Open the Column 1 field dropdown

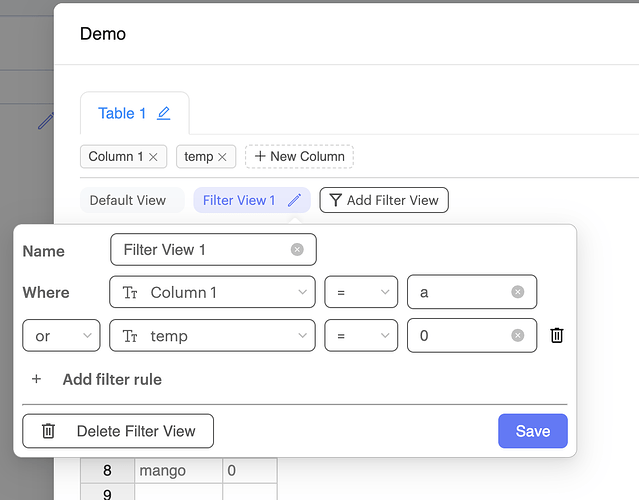pyautogui.click(x=212, y=292)
